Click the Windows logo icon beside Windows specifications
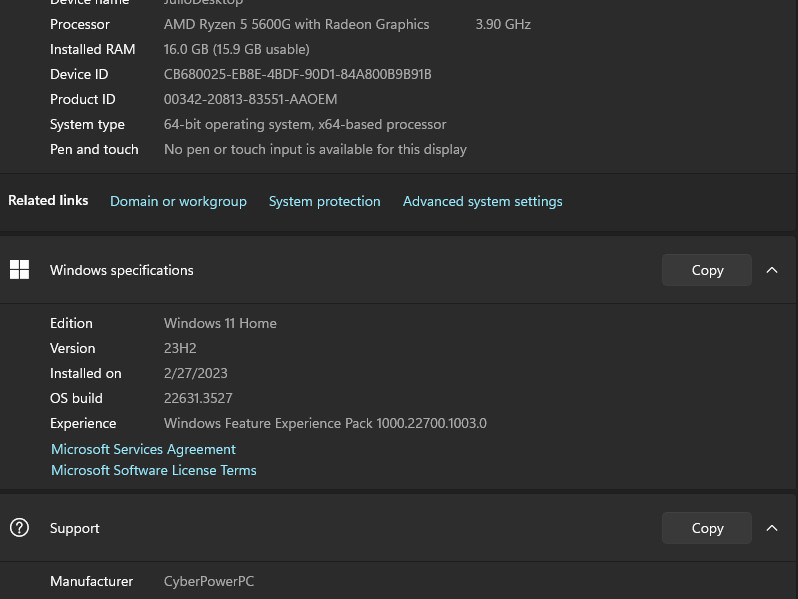 pos(19,270)
